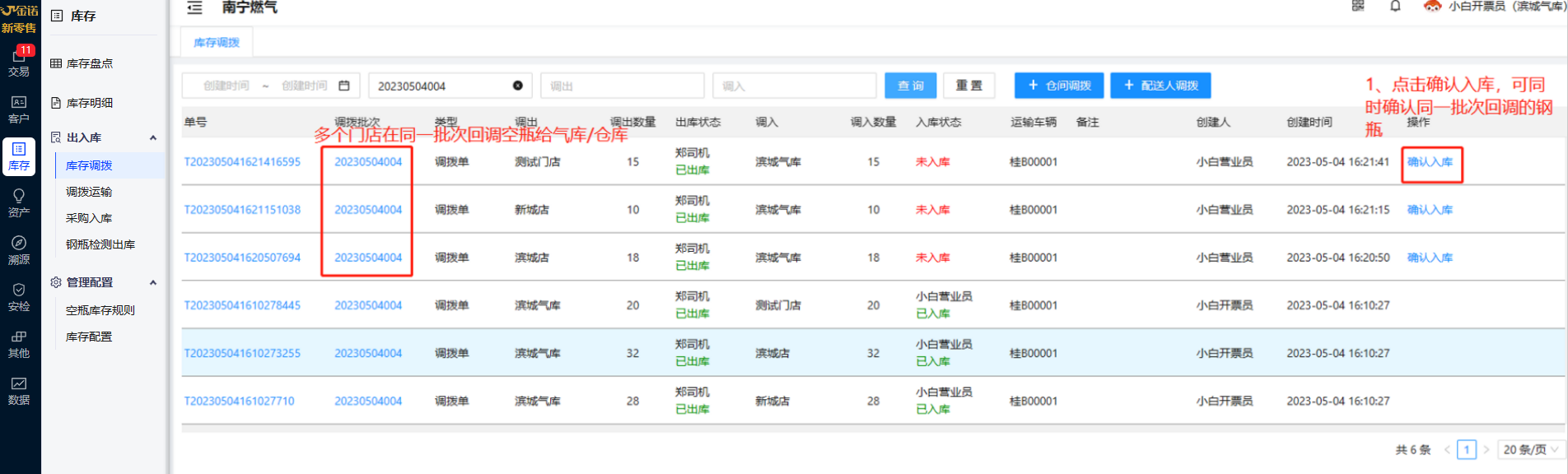1568x474 pixels.
Task: Clear the batch number 20230504004 field
Action: tap(517, 86)
